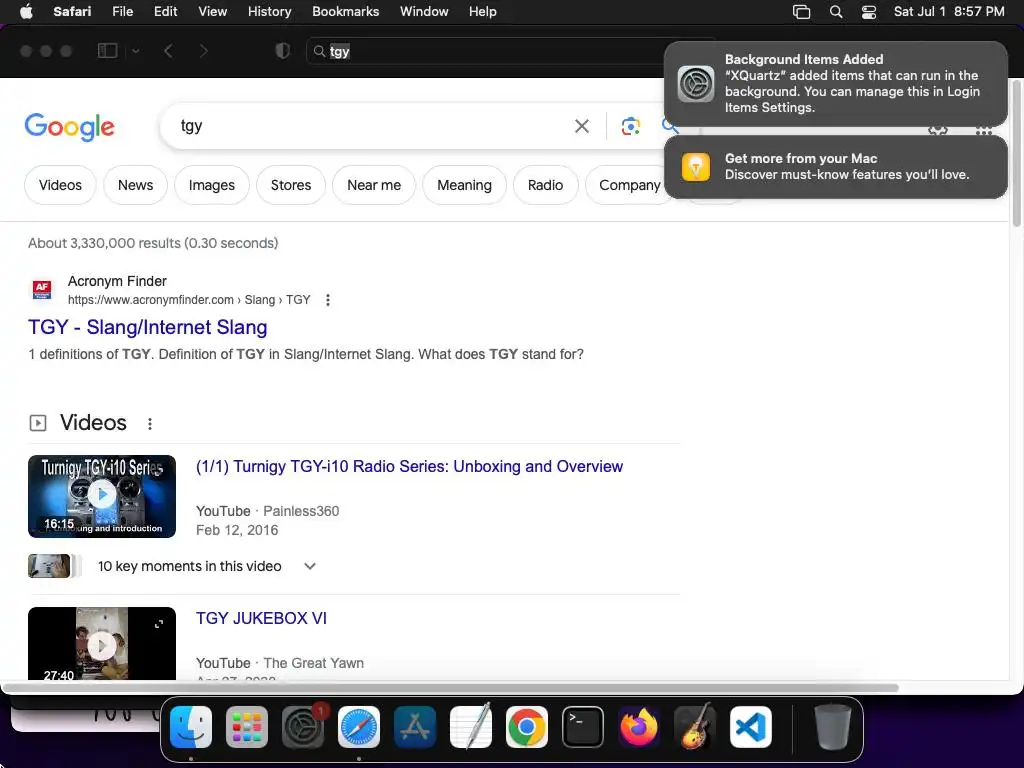Open TGY JUKEBOX VI link
Screen dimensions: 1024x768
tap(261, 618)
